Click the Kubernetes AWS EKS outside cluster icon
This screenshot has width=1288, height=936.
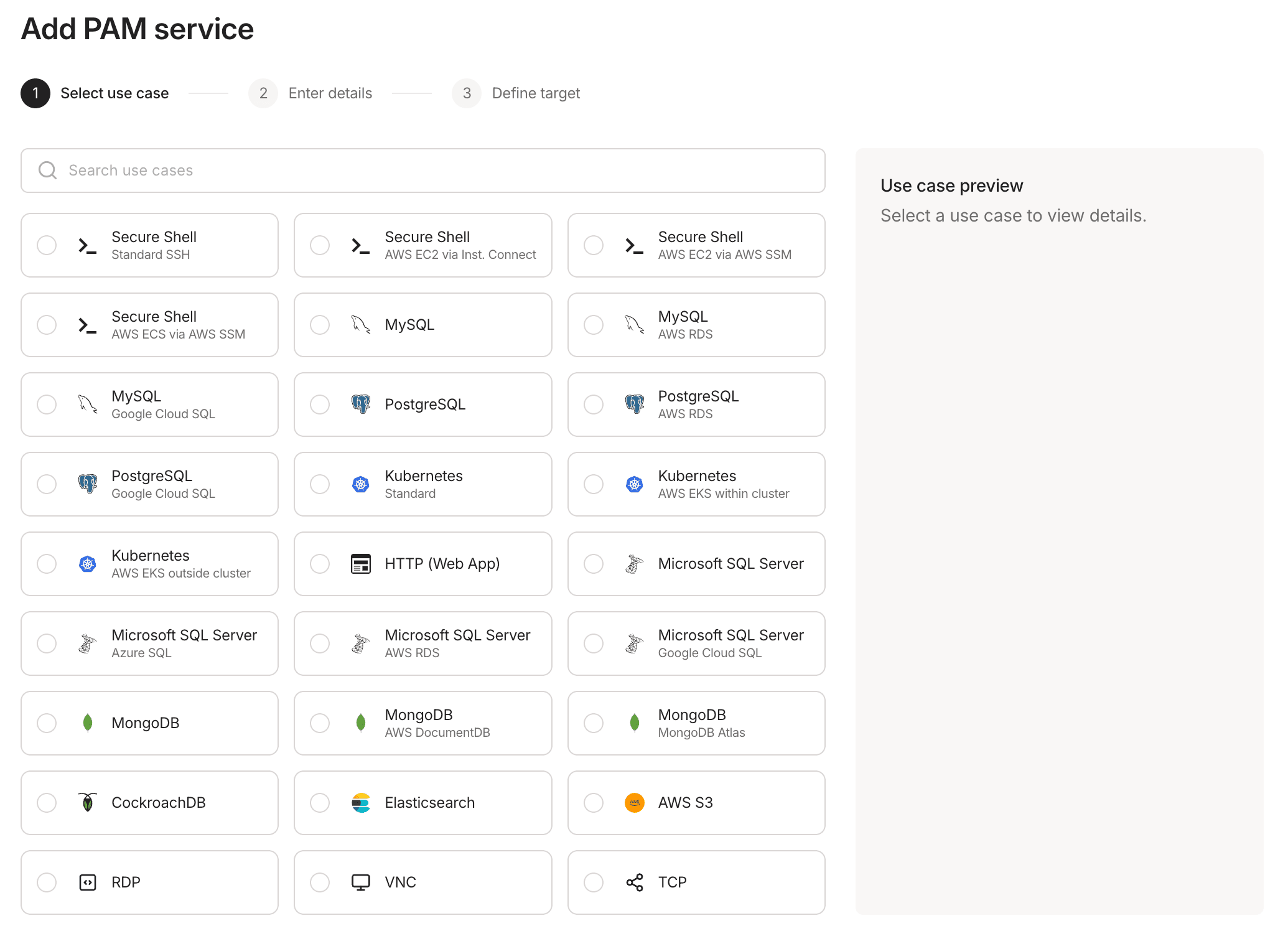pyautogui.click(x=88, y=564)
